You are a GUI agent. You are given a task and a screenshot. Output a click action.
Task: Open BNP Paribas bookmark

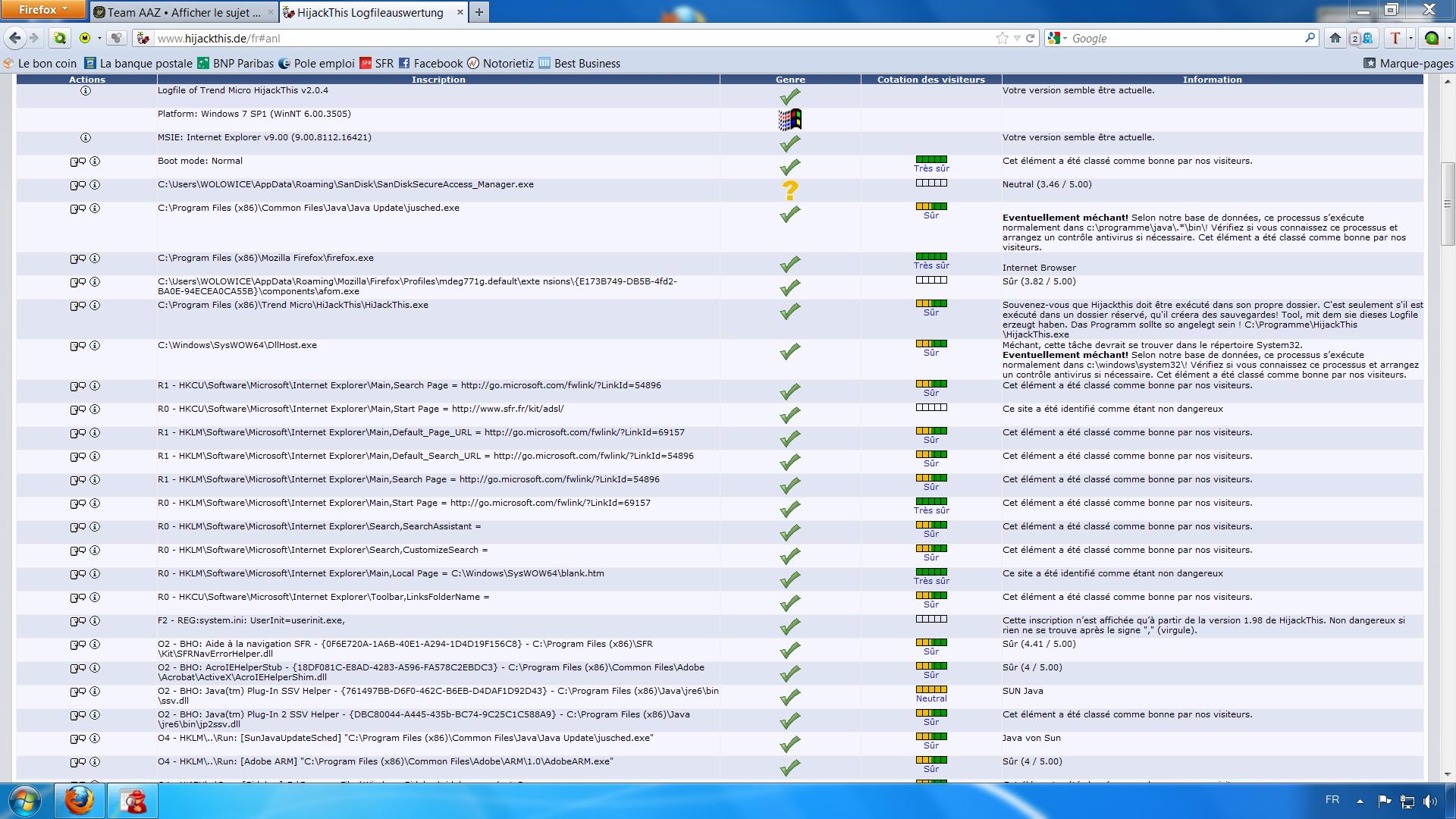click(x=235, y=64)
